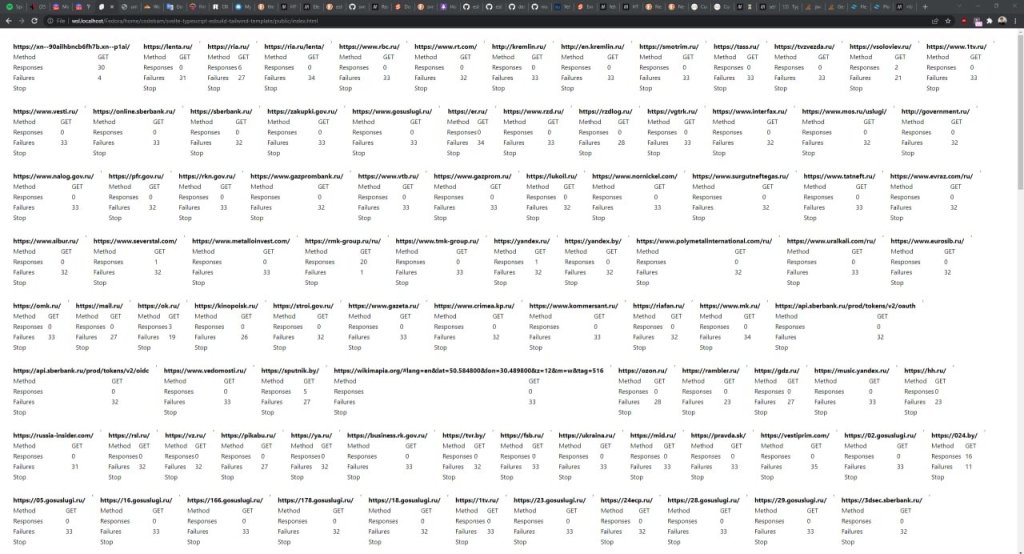Screen dimensions: 1024x554
Task: Bookmark this page with the star icon
Action: (947, 20)
